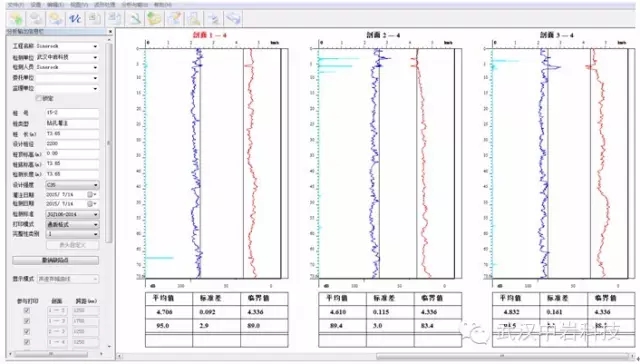
Task: Click the green folder toolbar icon
Action: [154, 19]
